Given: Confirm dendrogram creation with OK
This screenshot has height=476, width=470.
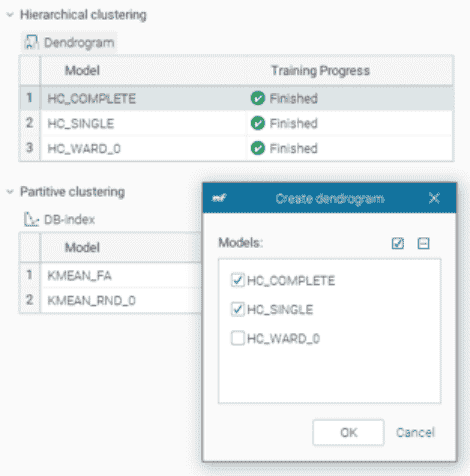Looking at the screenshot, I should [x=348, y=432].
